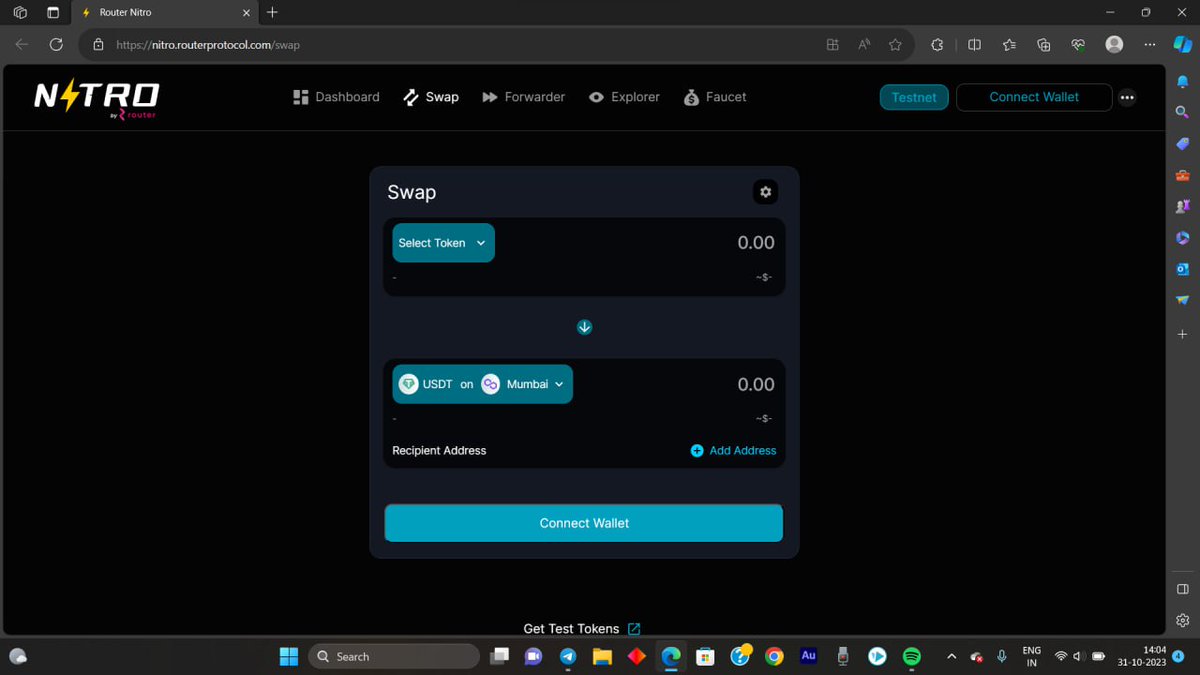Go to the Dashboard tab

(x=336, y=97)
